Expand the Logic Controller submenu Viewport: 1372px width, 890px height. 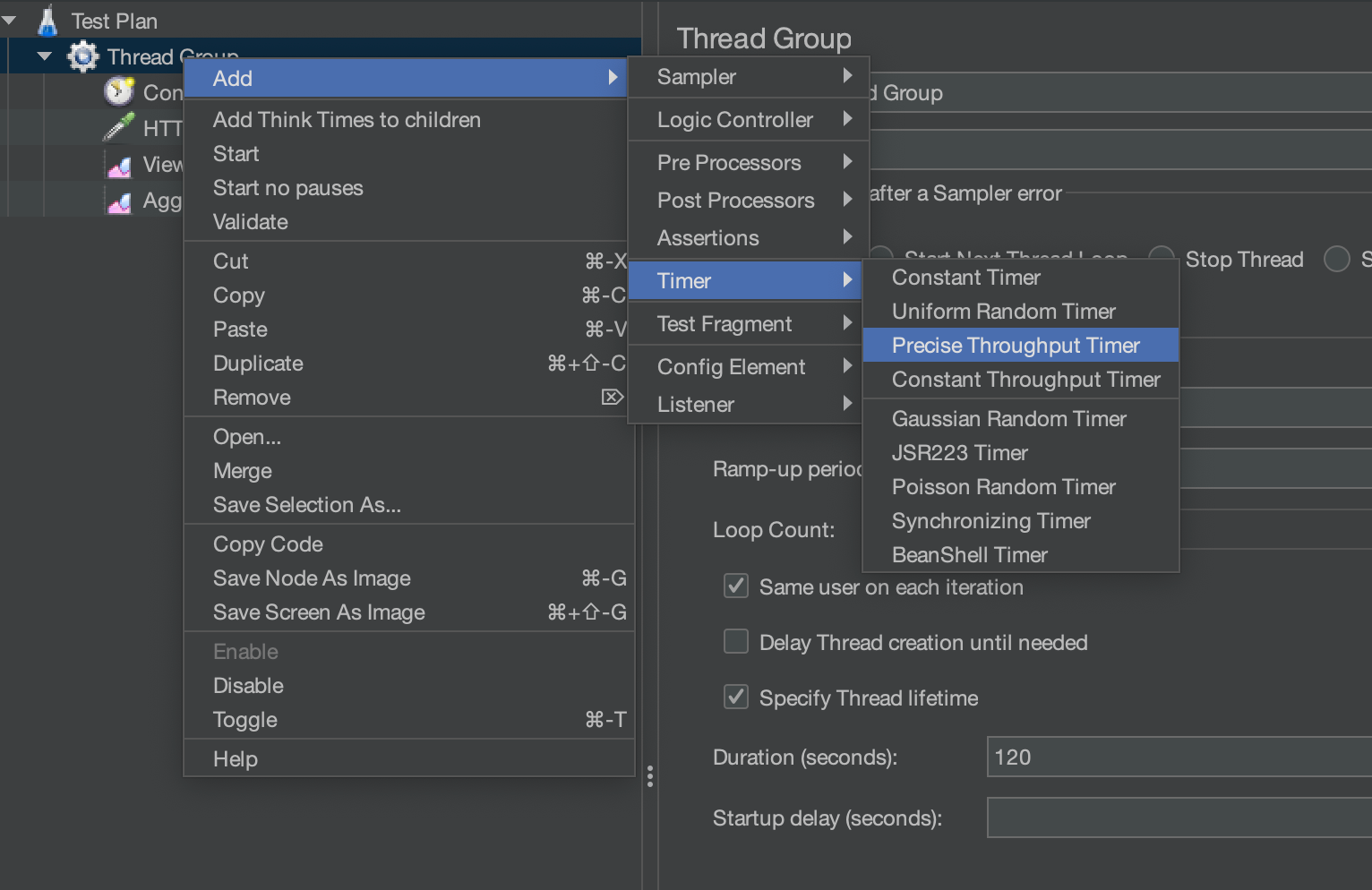pos(749,120)
